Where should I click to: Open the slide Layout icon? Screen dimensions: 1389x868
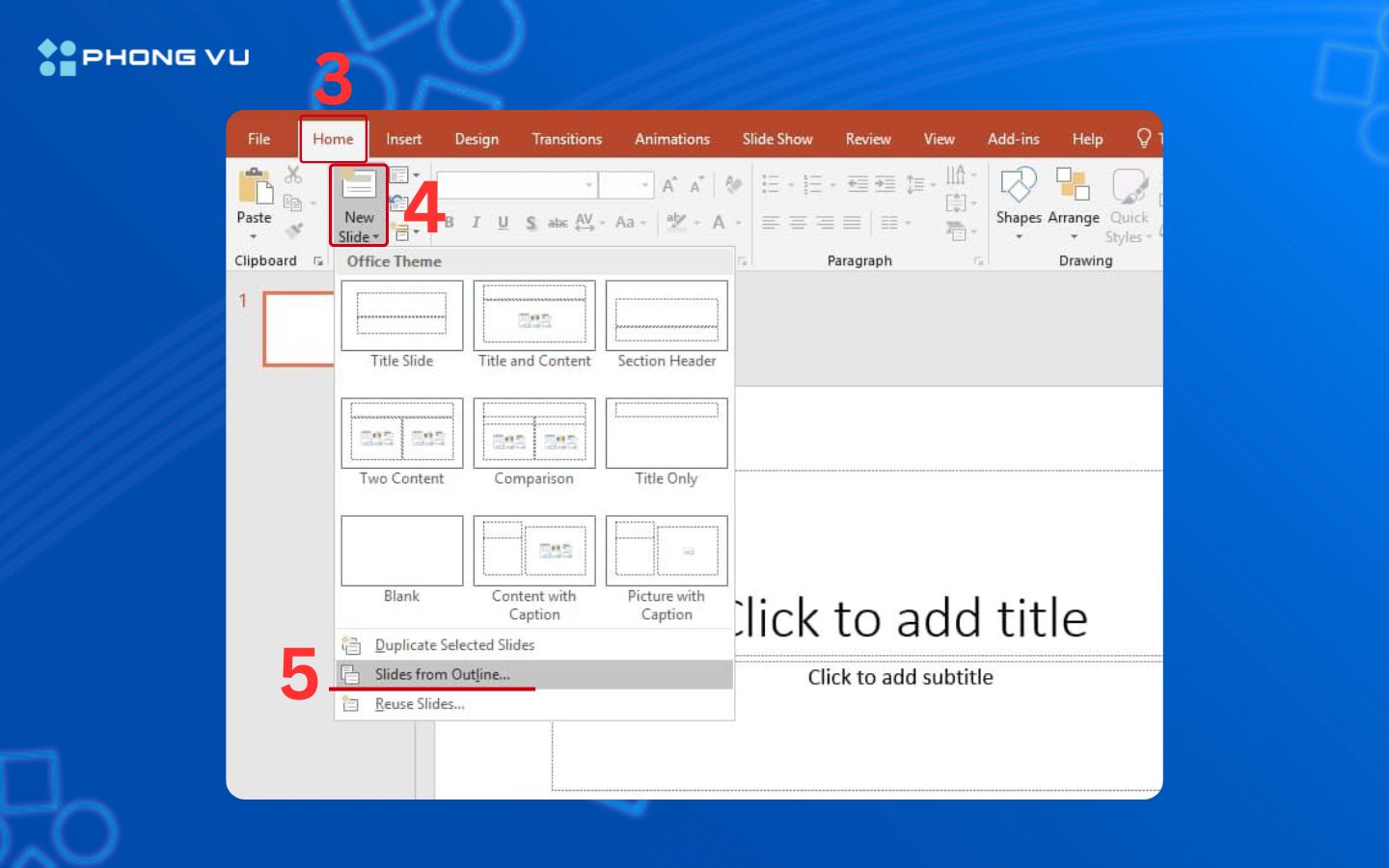(399, 176)
